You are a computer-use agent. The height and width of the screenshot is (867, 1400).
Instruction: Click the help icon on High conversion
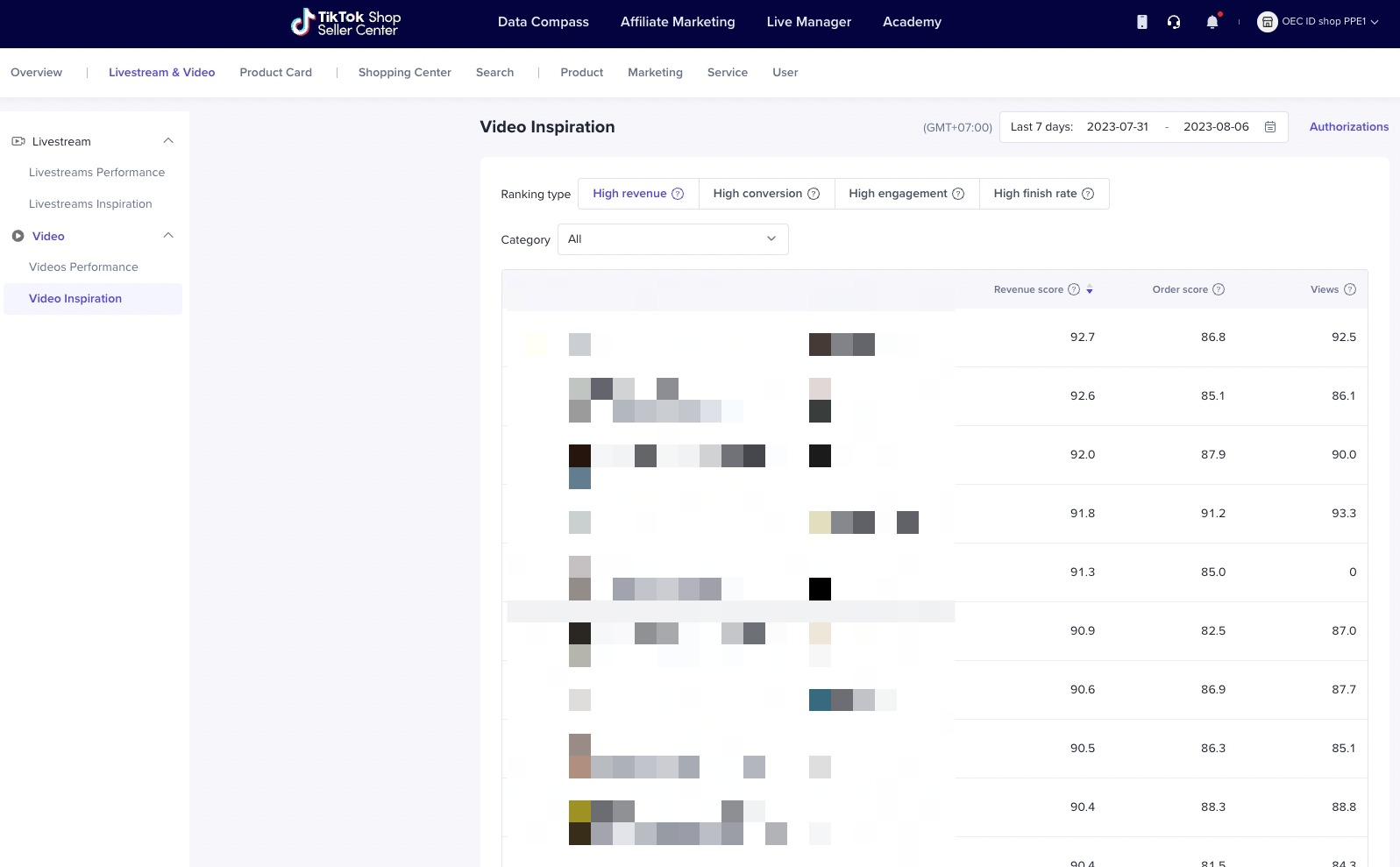click(x=813, y=194)
